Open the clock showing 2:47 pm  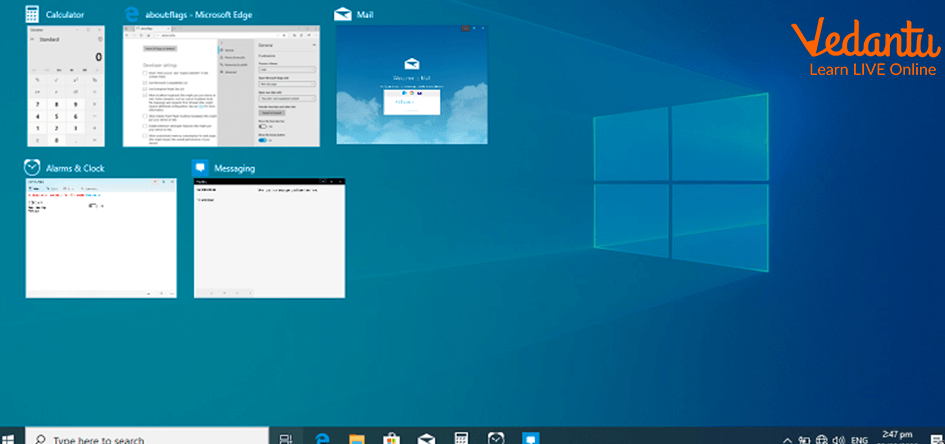click(896, 436)
